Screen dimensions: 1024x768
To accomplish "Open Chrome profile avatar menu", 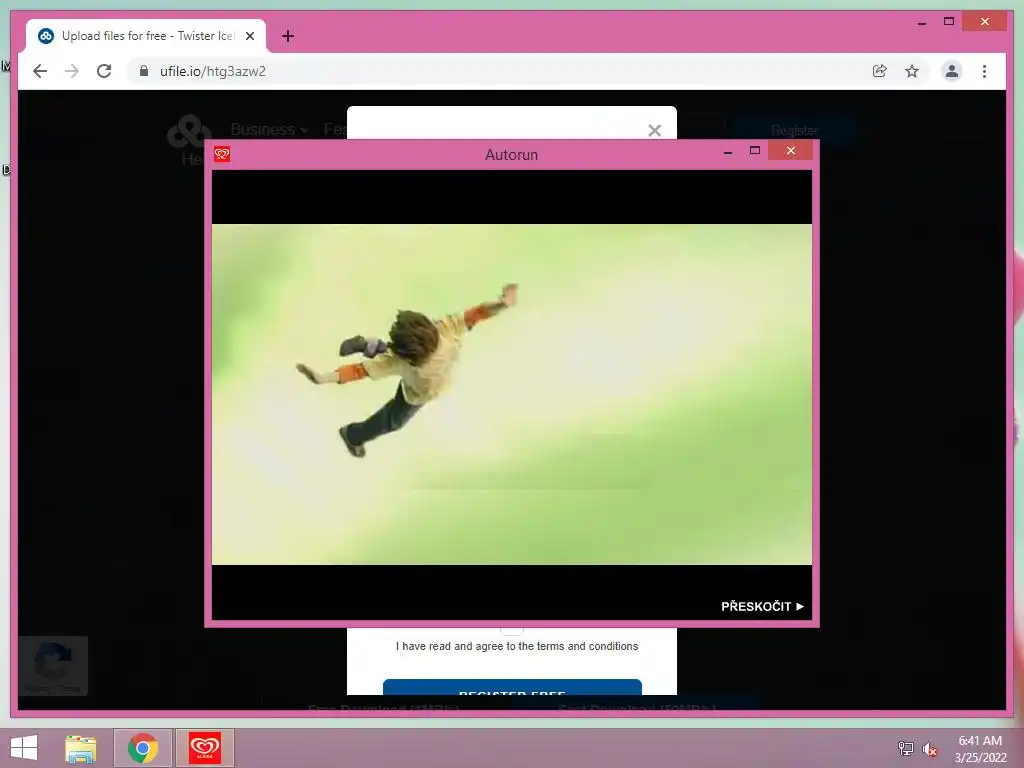I will 952,71.
